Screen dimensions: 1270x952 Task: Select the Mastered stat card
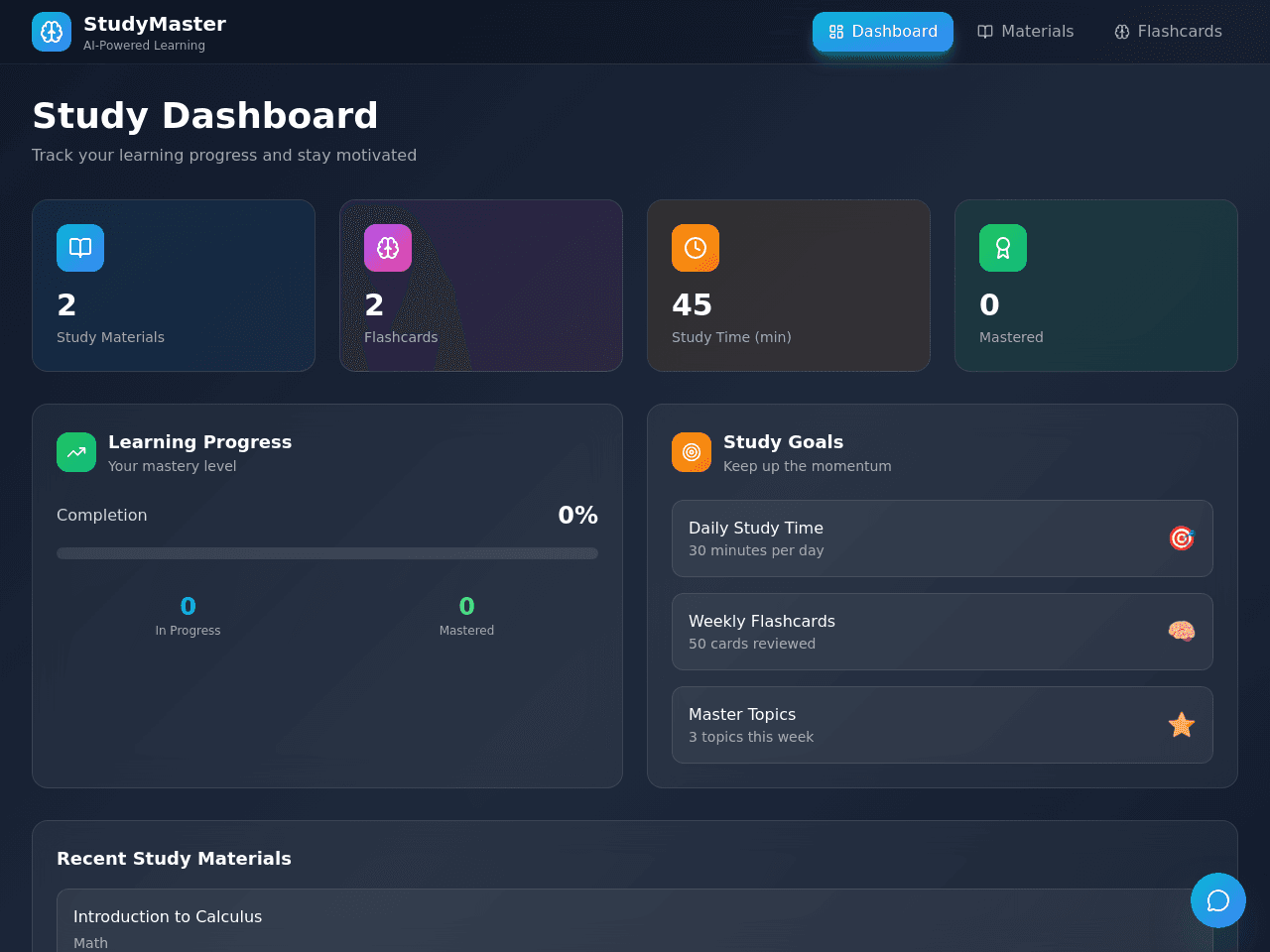coord(1096,286)
